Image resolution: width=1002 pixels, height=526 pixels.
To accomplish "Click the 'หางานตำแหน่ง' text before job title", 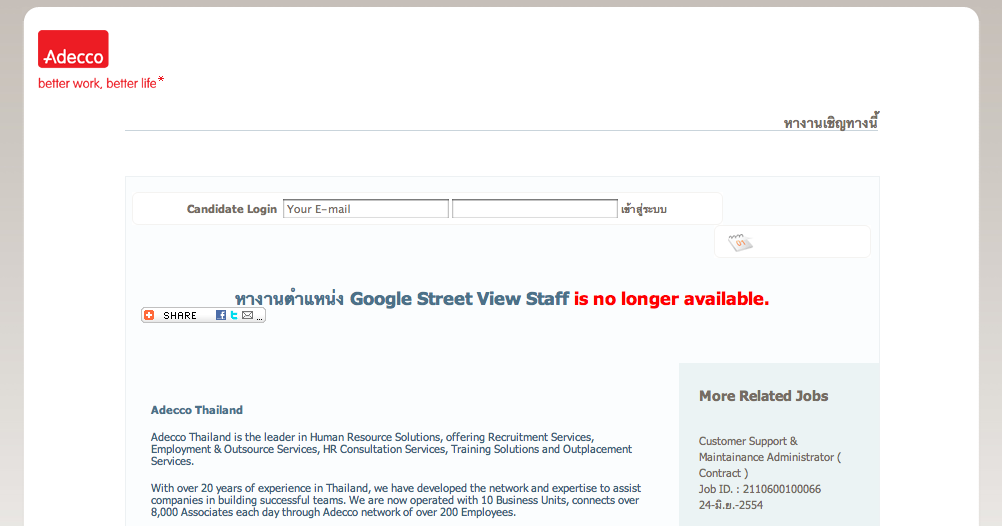I will click(x=289, y=299).
